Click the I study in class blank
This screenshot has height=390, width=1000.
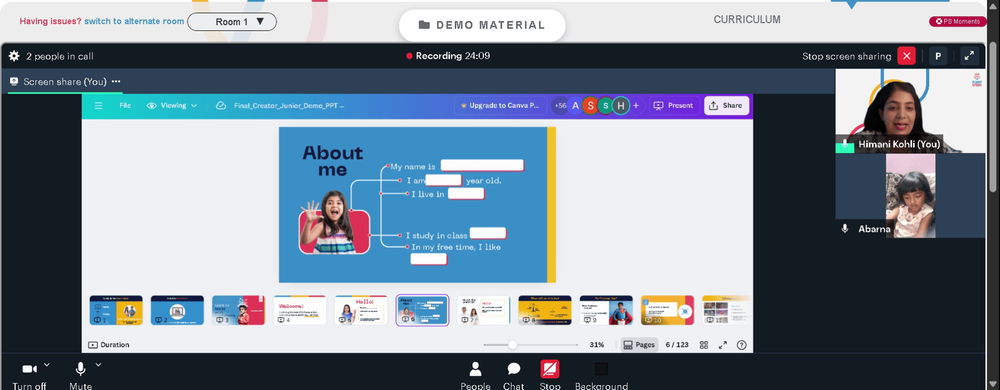pos(488,233)
